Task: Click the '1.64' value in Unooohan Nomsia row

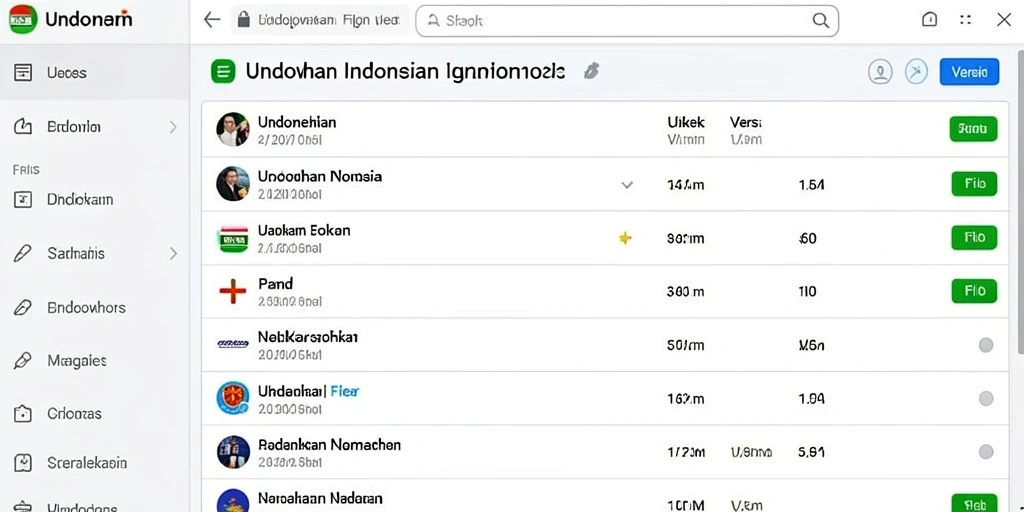Action: (x=811, y=185)
